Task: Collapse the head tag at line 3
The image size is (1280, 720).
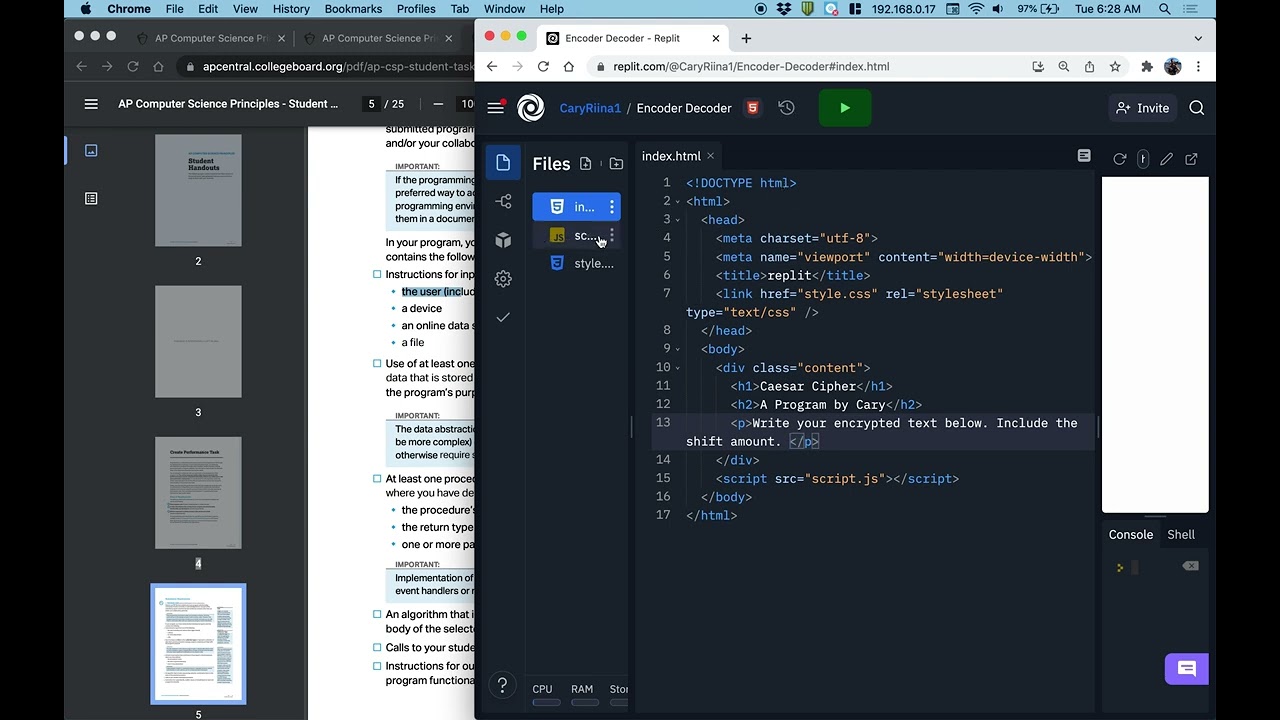Action: [678, 220]
